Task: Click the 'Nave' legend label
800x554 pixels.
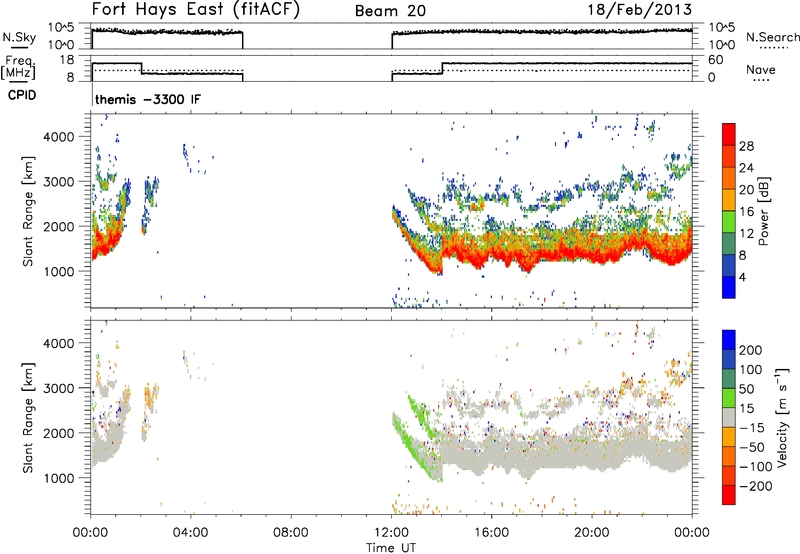Action: [760, 69]
